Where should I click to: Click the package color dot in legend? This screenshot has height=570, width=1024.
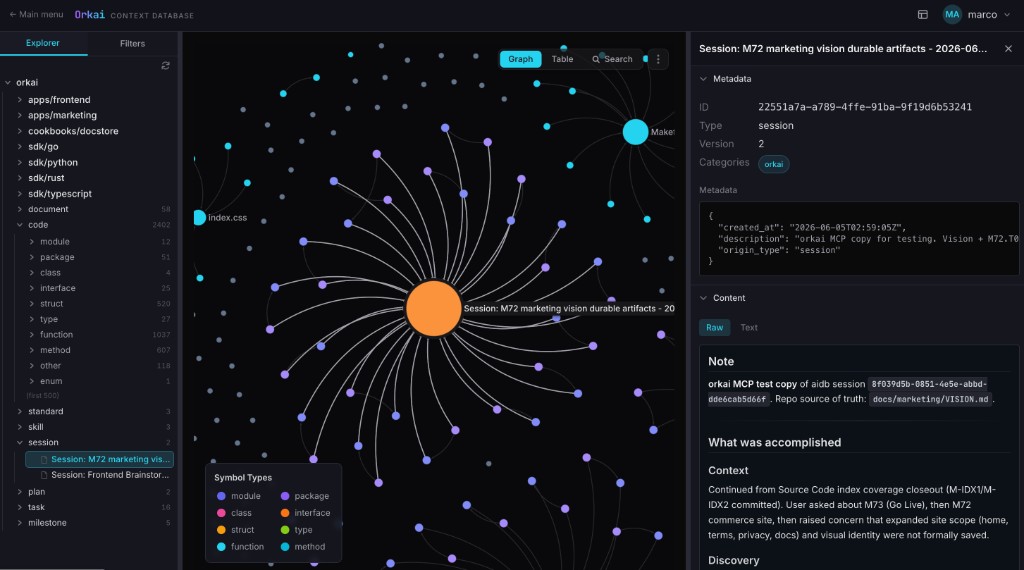pos(285,496)
